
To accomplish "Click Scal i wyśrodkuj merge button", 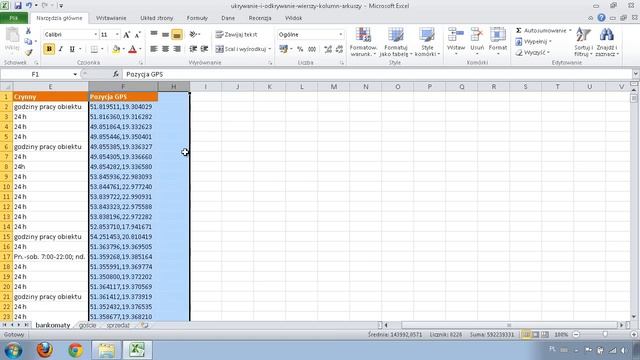I will pos(241,49).
